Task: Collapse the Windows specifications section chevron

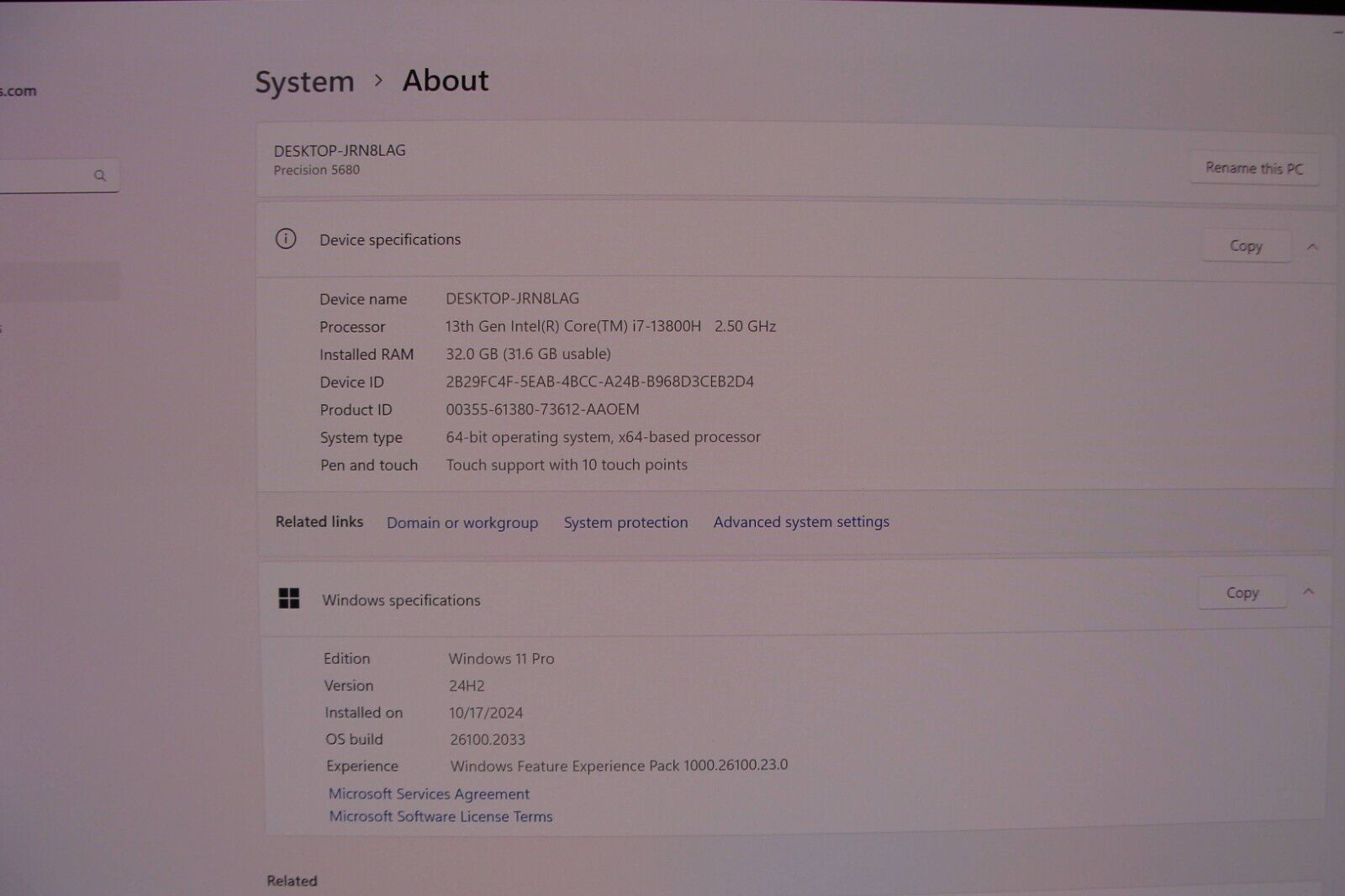Action: [1308, 592]
